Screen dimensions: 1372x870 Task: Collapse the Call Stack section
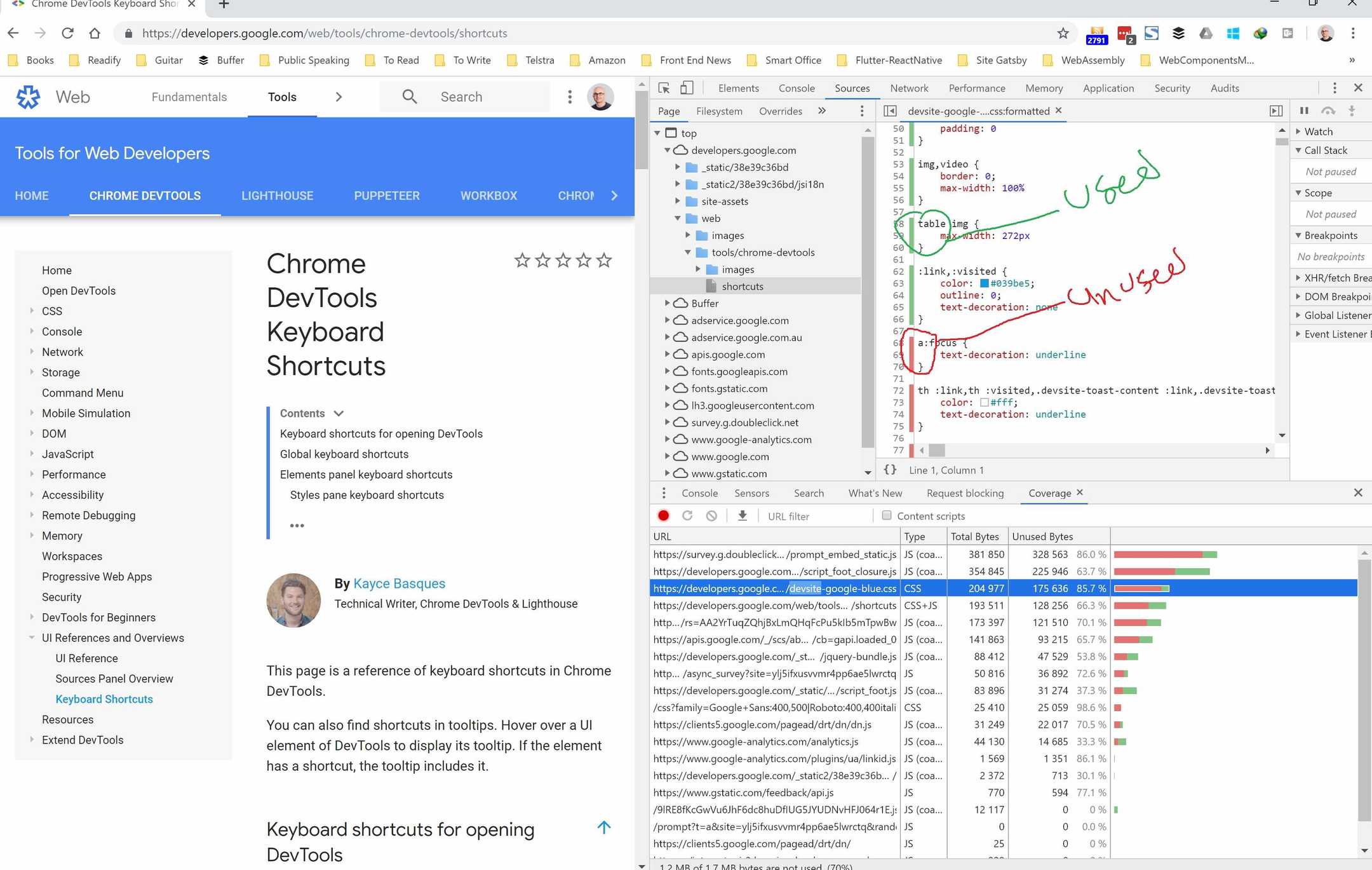point(1298,151)
